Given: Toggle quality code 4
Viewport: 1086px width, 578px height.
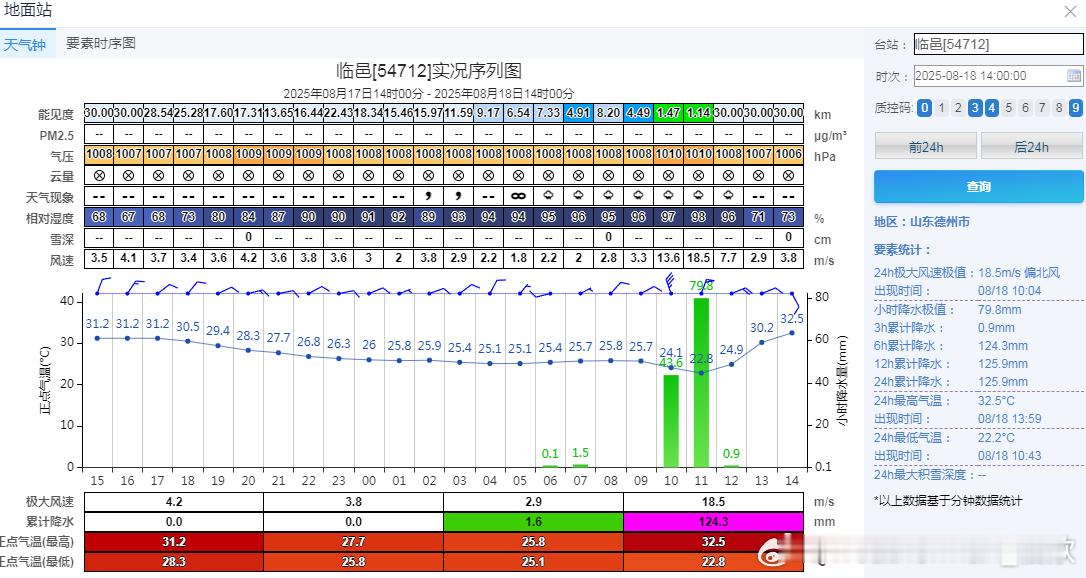Looking at the screenshot, I should (x=992, y=108).
